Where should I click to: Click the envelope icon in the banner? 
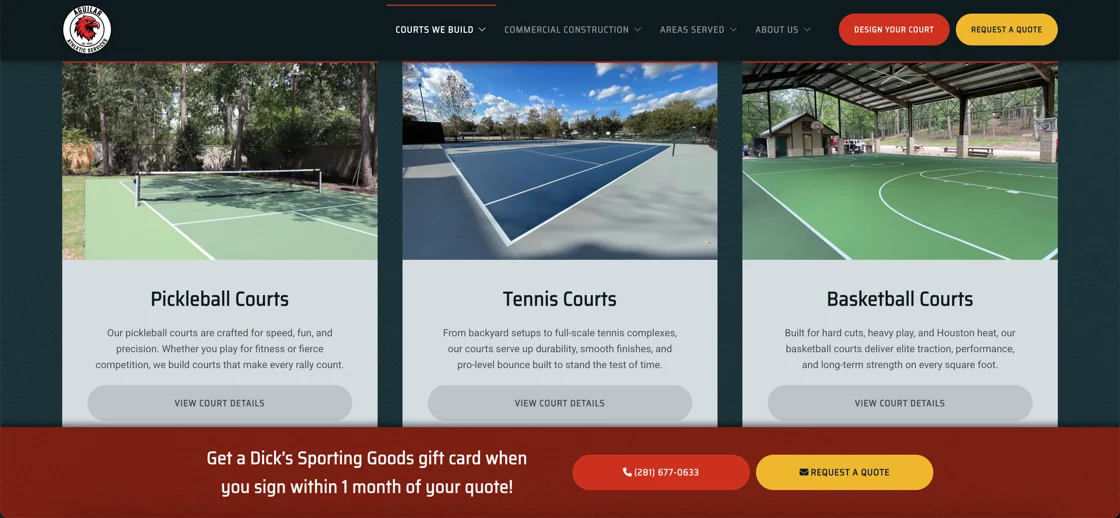(x=804, y=472)
